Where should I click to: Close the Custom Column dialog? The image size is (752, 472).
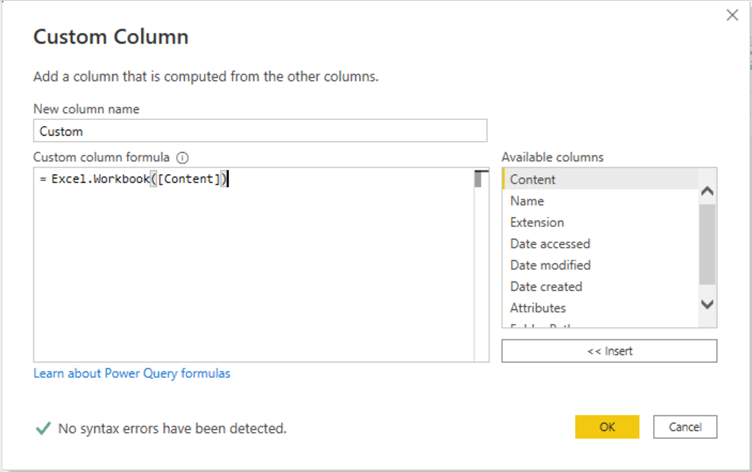(733, 16)
